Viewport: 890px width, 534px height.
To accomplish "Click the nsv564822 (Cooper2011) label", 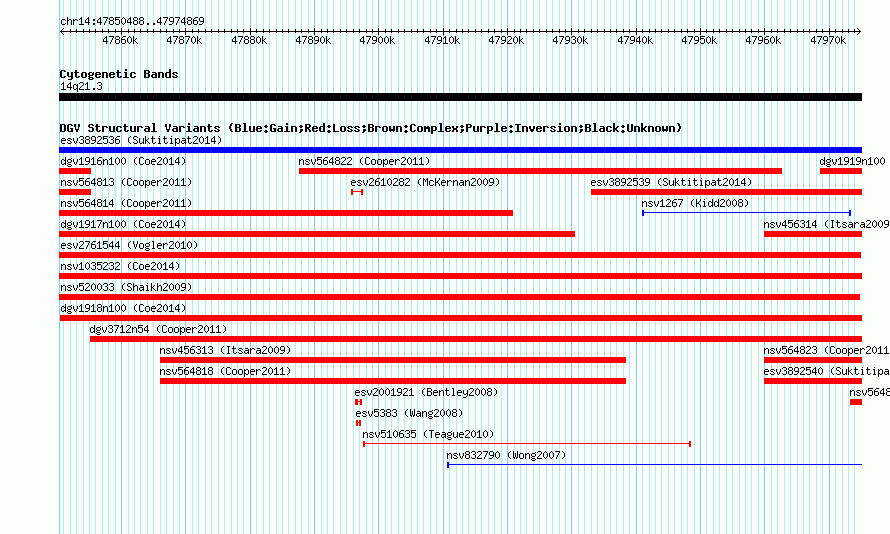I will (x=364, y=161).
